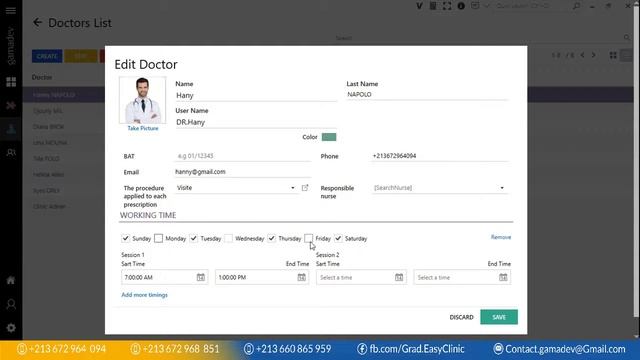Click the doctor color swatch
Screen dimensions: 640x360
329,137
